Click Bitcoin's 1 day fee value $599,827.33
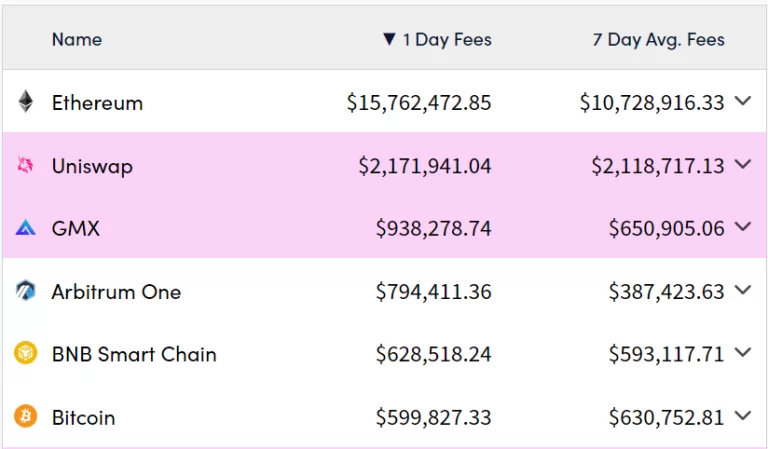 click(433, 417)
